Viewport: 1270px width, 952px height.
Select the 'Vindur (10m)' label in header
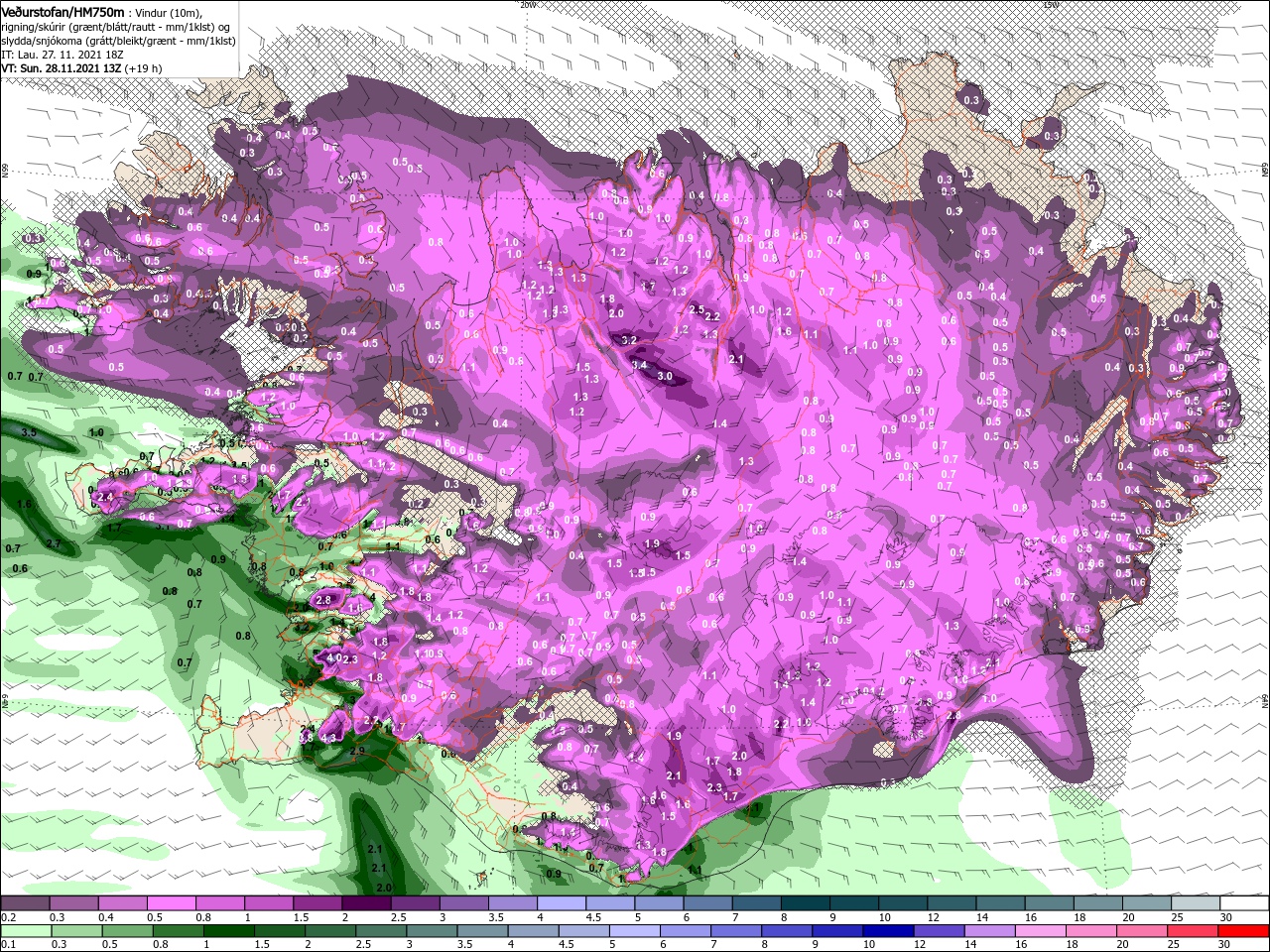click(169, 12)
